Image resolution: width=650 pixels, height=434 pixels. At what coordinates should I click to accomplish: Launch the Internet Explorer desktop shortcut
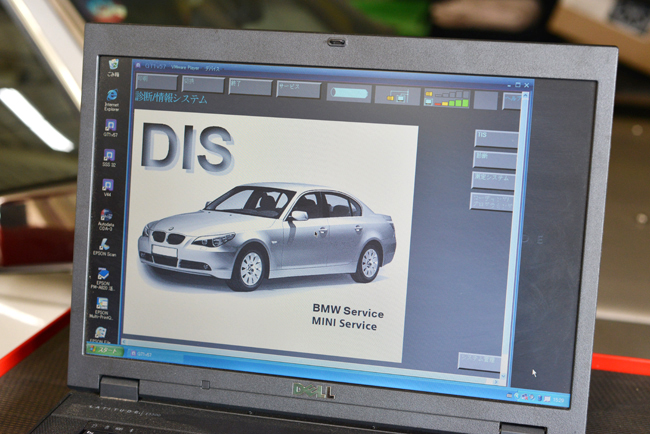[x=112, y=99]
